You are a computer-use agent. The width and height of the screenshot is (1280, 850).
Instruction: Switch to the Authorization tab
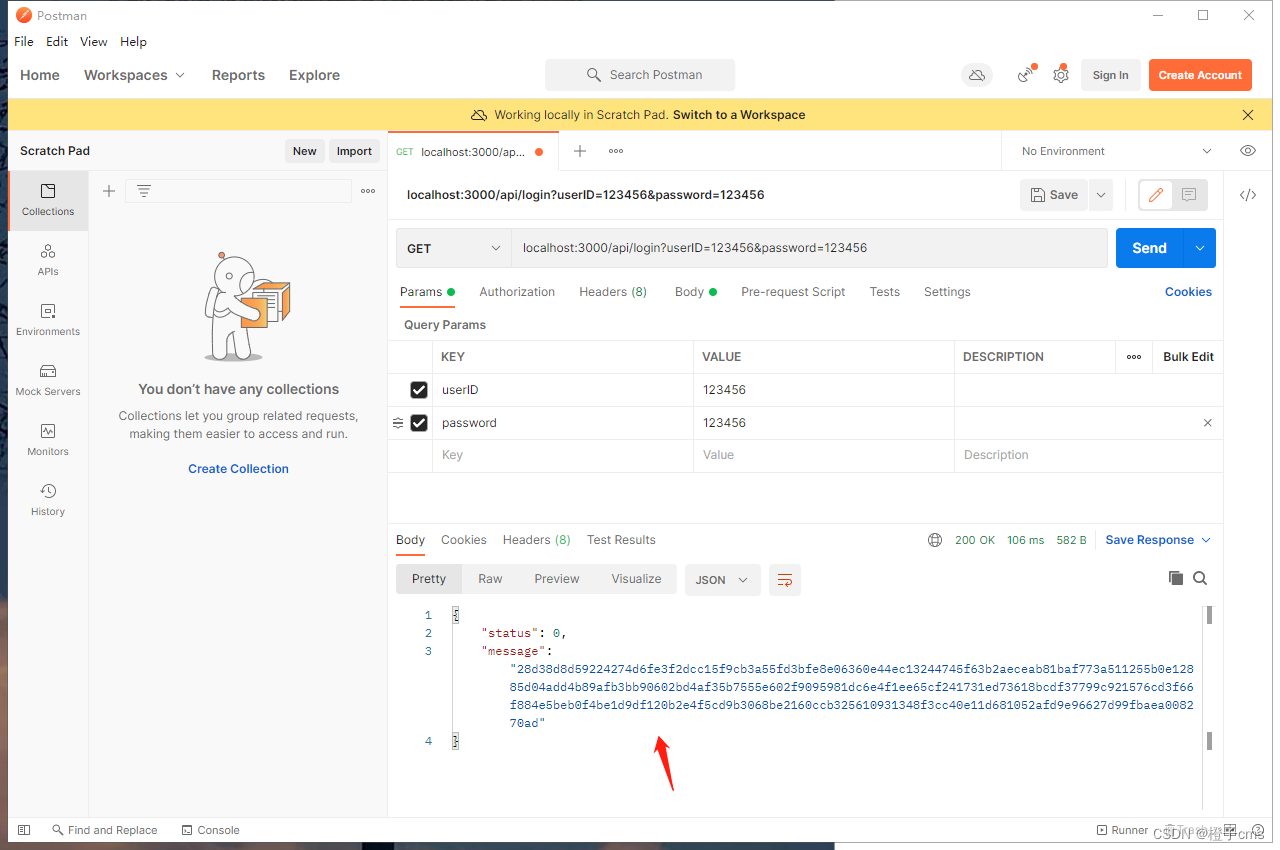point(517,292)
